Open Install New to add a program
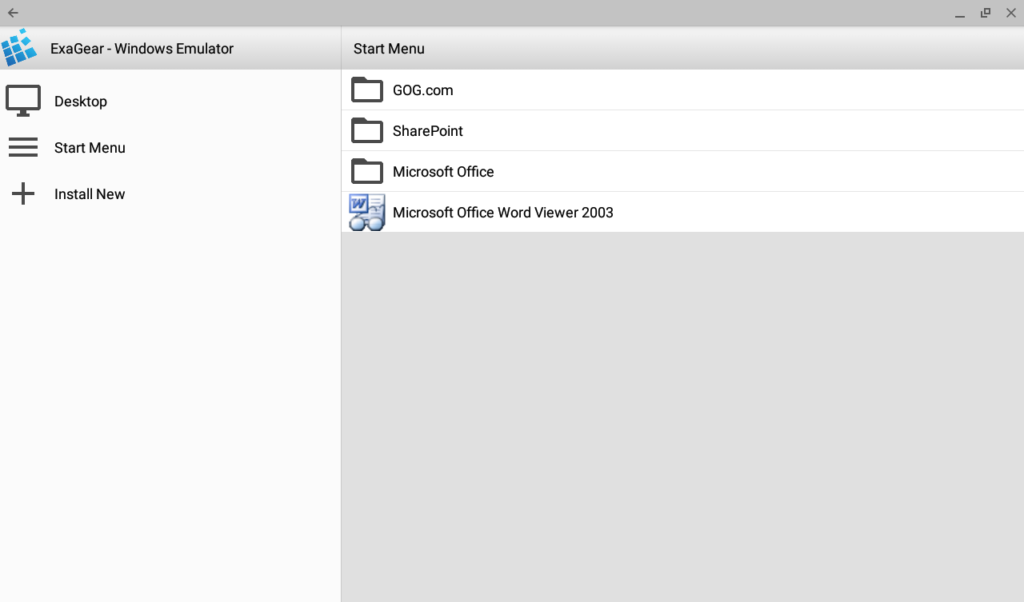The image size is (1024, 602). (x=90, y=193)
